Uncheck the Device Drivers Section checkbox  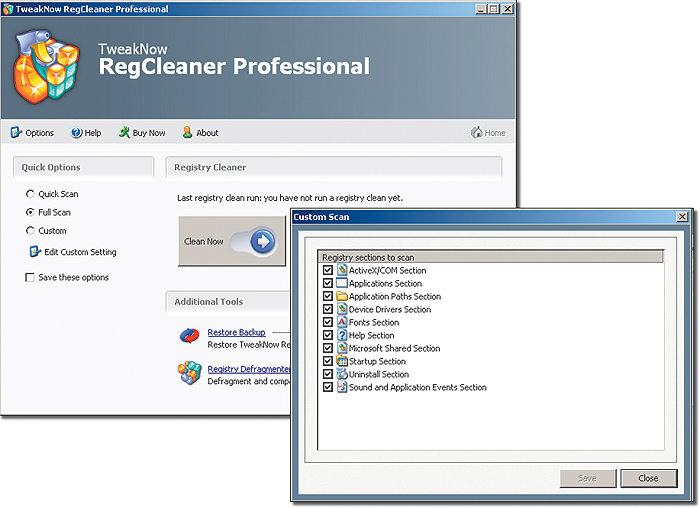click(328, 309)
